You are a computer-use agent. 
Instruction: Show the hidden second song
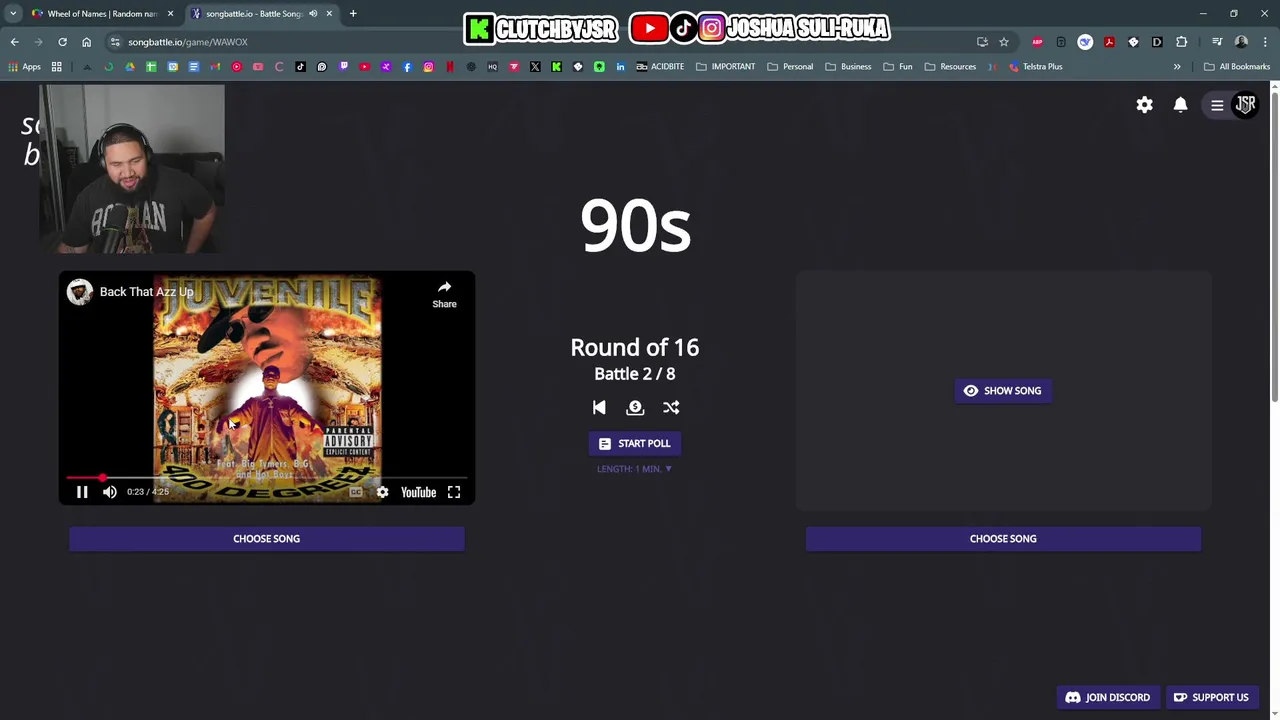point(1003,391)
